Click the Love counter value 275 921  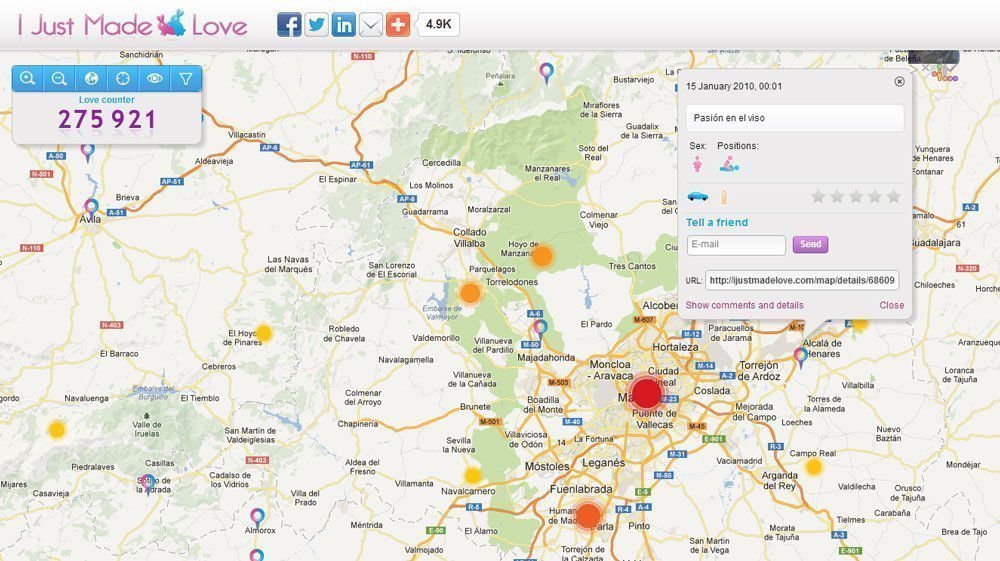point(107,119)
